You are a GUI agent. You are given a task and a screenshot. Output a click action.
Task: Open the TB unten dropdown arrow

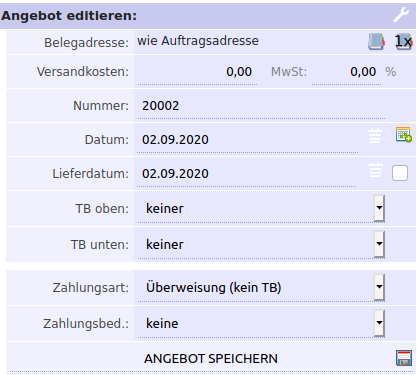point(379,244)
